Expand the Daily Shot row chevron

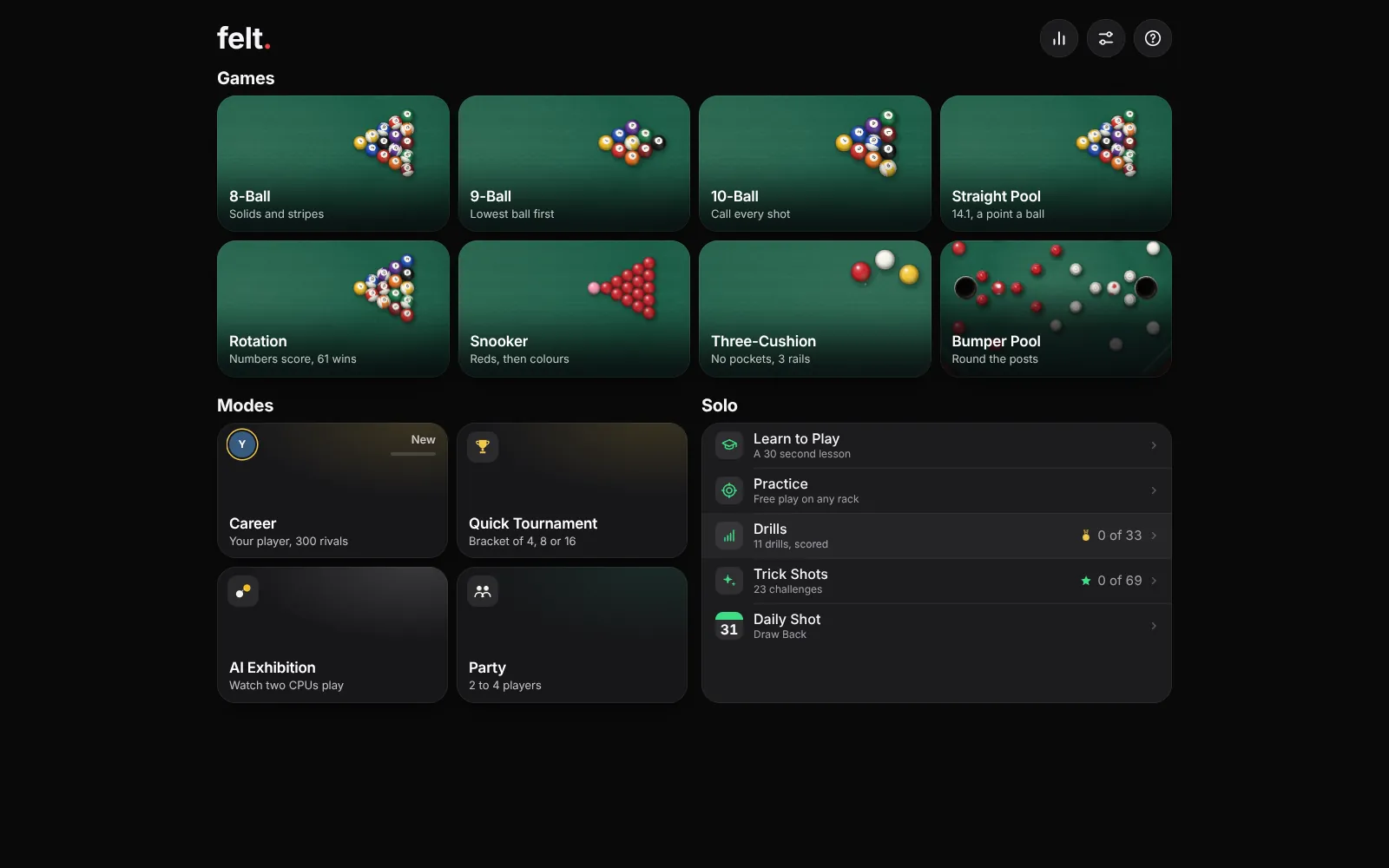(1154, 626)
